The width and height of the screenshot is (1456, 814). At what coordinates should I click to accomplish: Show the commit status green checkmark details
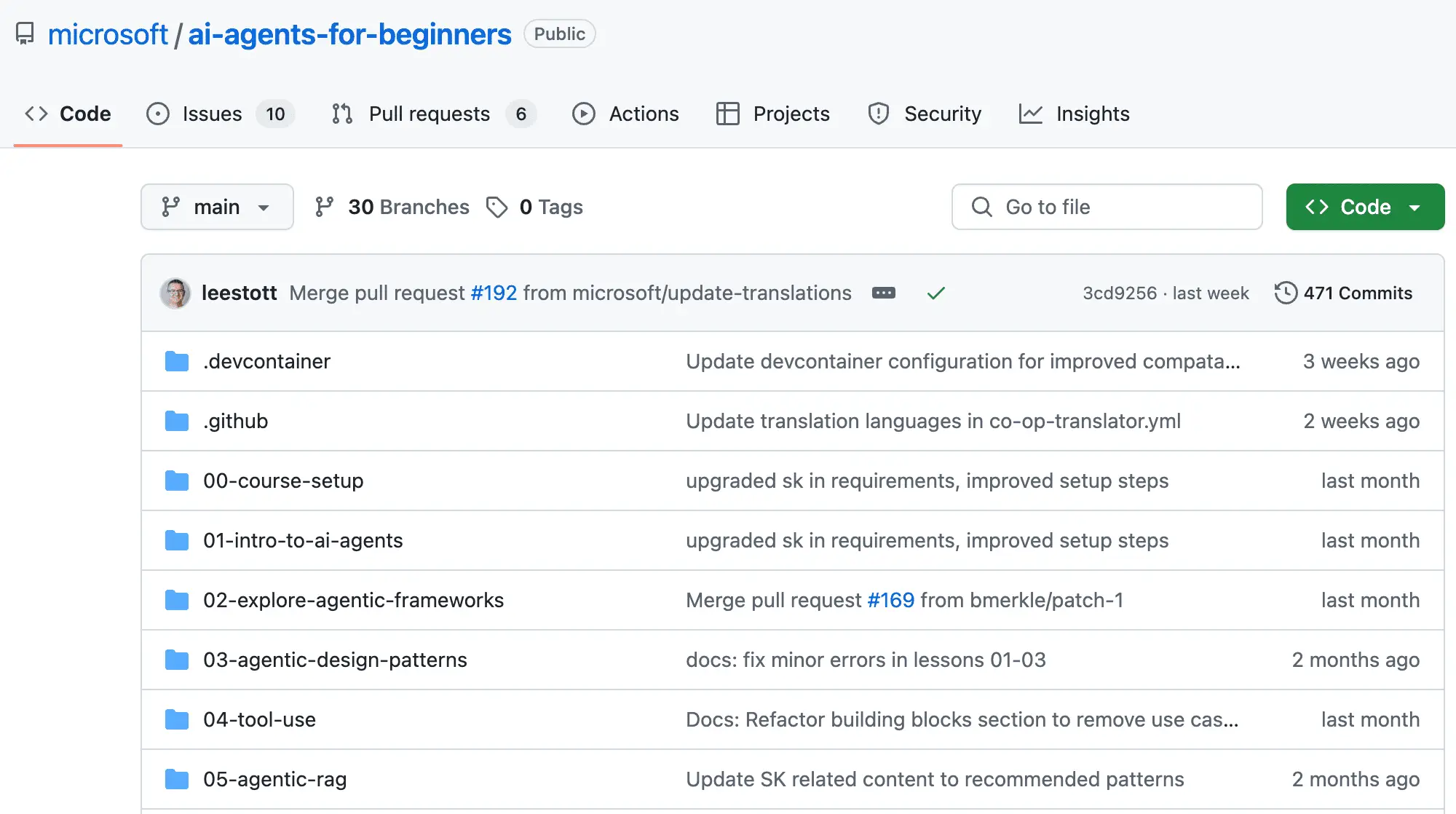tap(936, 293)
